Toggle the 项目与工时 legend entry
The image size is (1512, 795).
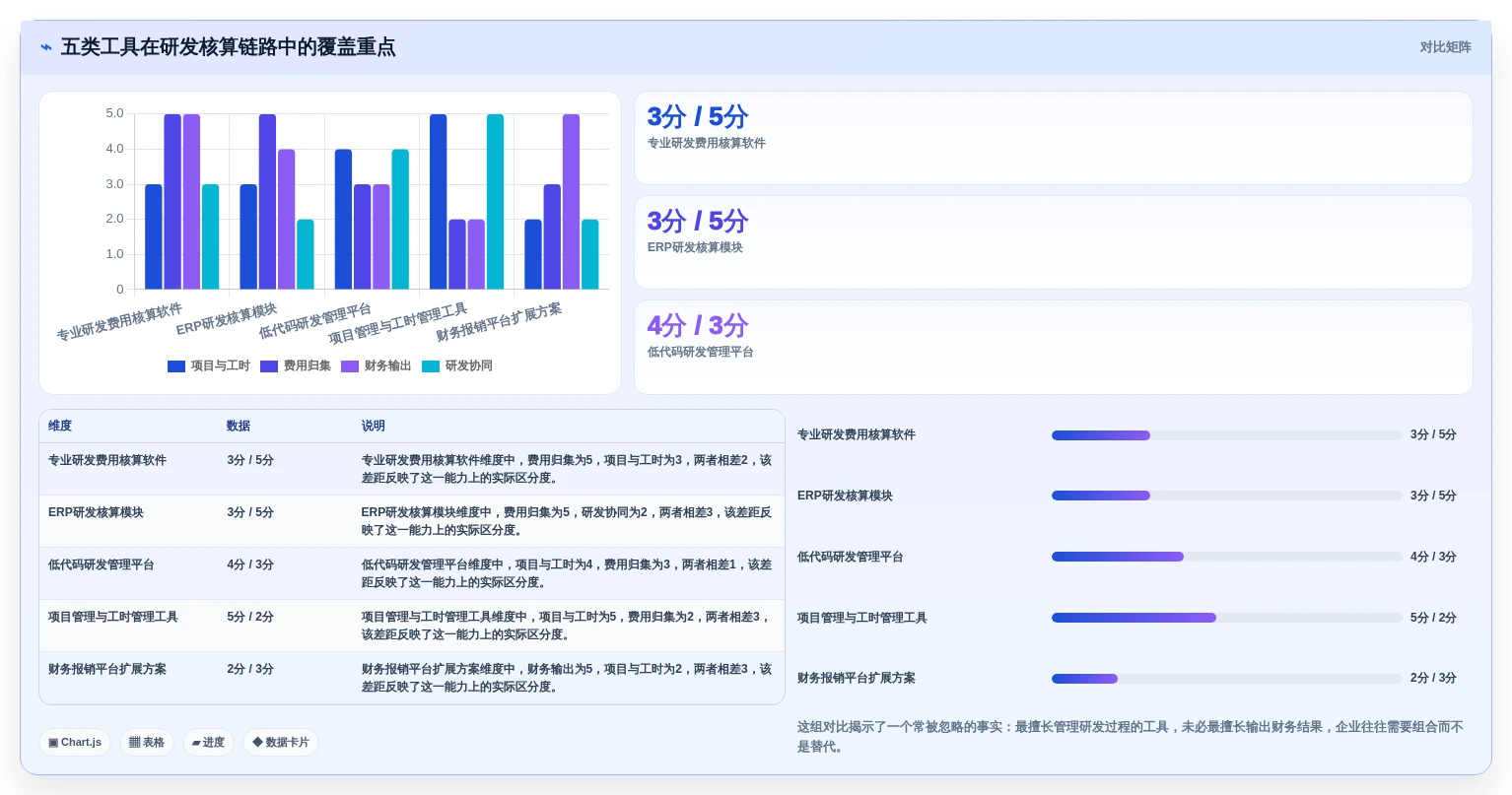[209, 366]
